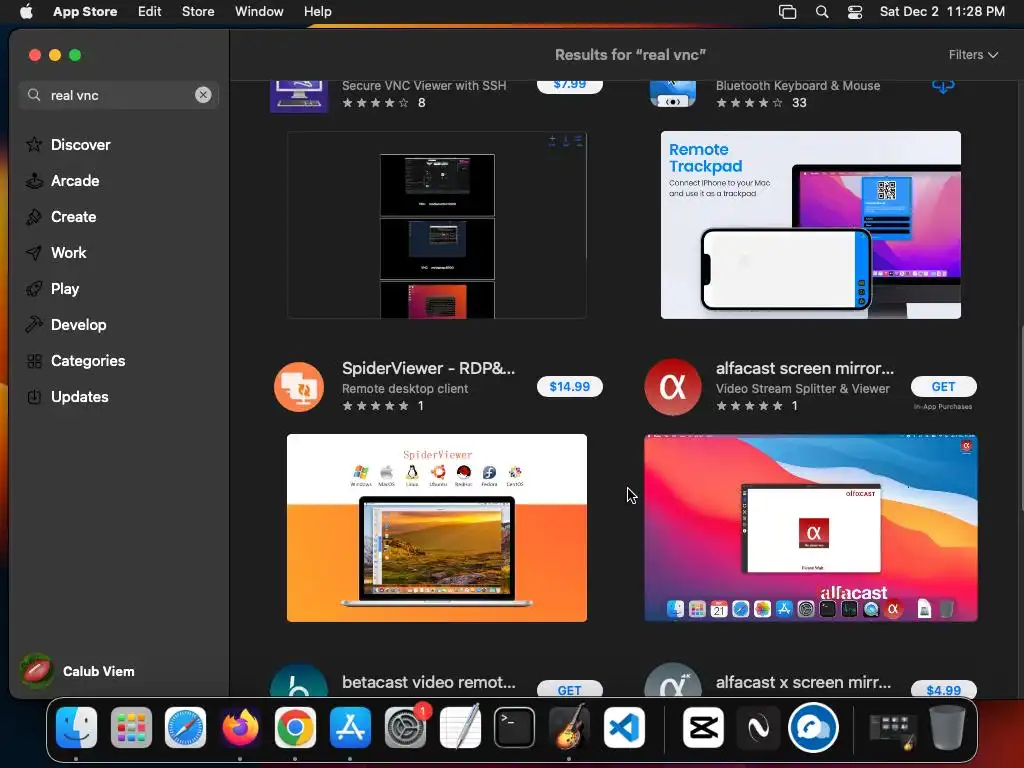Open alfacast Big Sur screenshot thumbnail
The image size is (1024, 768).
click(810, 528)
